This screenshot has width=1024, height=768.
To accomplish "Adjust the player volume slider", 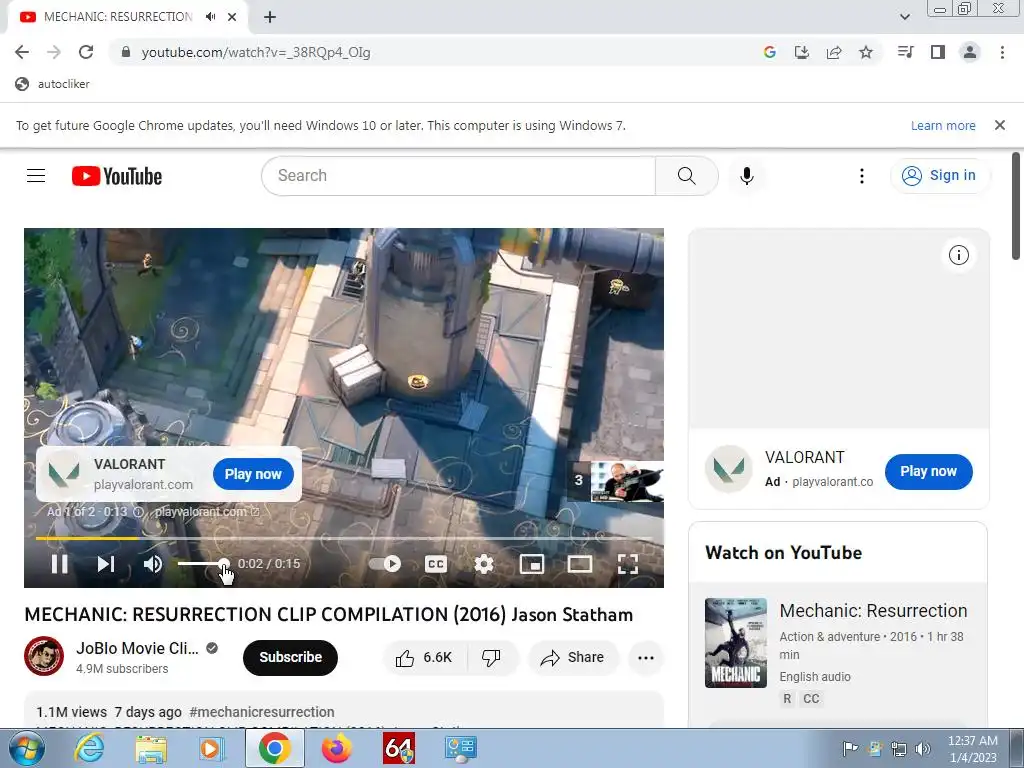I will [203, 564].
